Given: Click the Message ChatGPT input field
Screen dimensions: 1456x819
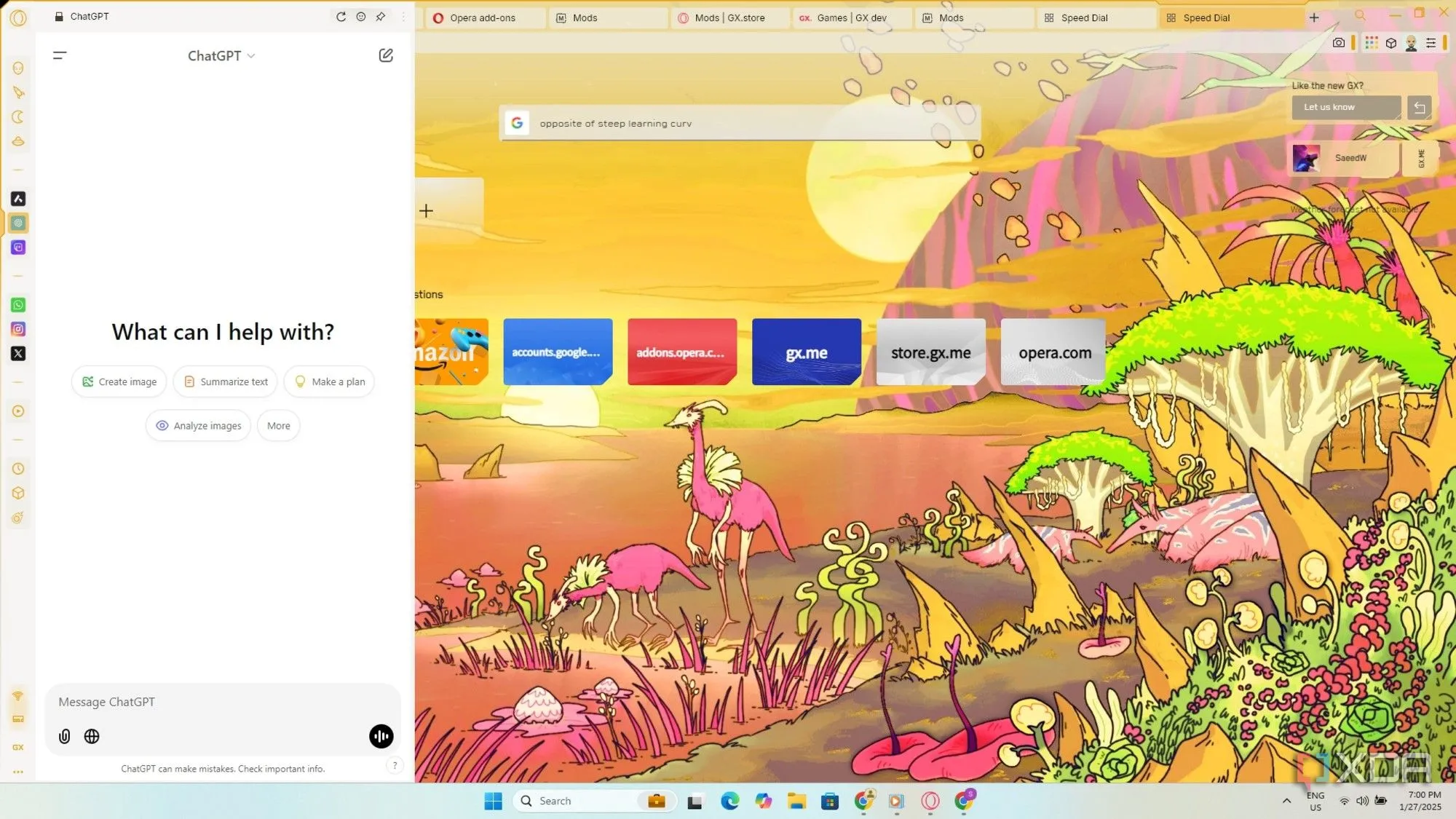Looking at the screenshot, I should point(223,702).
